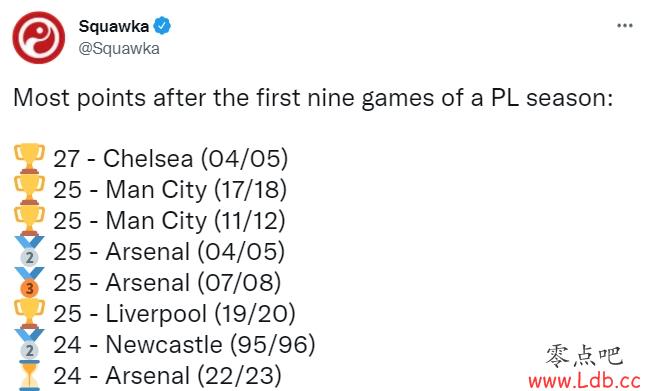Click the trophy emoji beside Chelsea (04/05)

(x=29, y=158)
